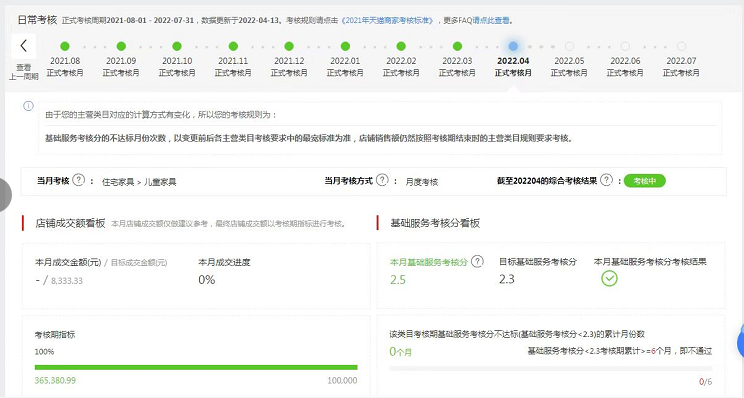
Task: Select the 2022.06 future month marker
Action: tap(625, 46)
